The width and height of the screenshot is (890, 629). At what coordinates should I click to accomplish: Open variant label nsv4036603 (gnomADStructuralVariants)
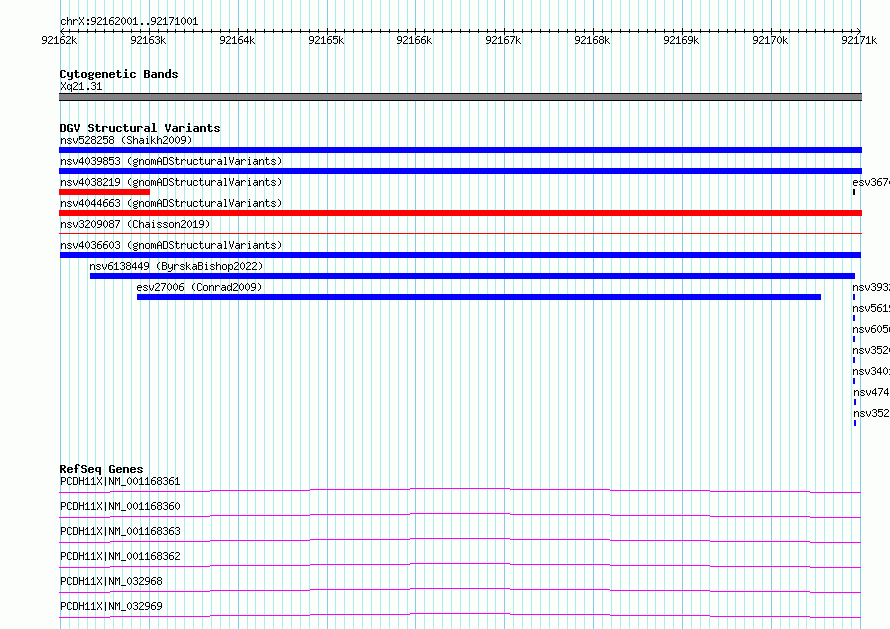(x=171, y=245)
